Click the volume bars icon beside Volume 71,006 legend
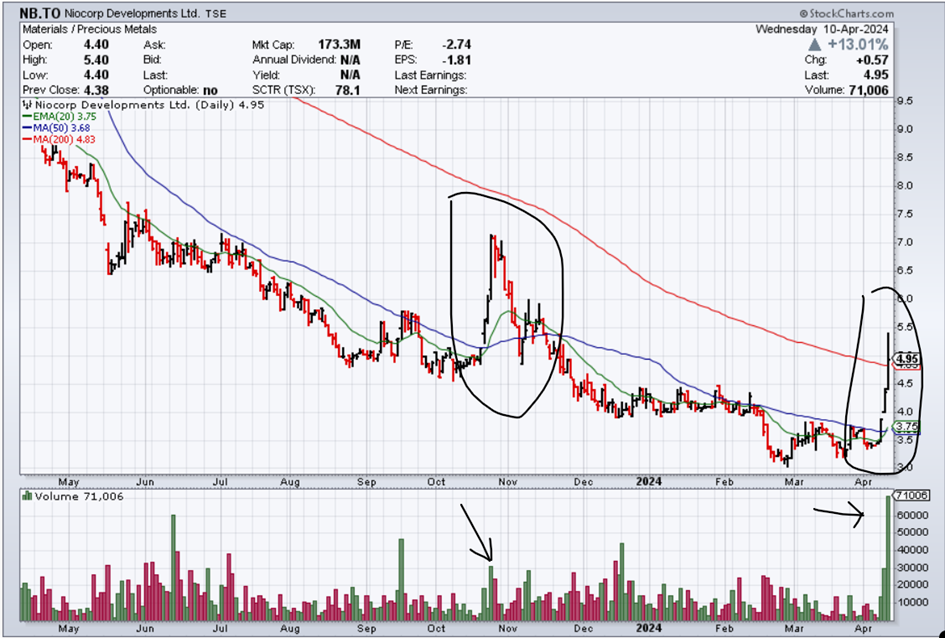The image size is (945, 638). click(x=27, y=496)
